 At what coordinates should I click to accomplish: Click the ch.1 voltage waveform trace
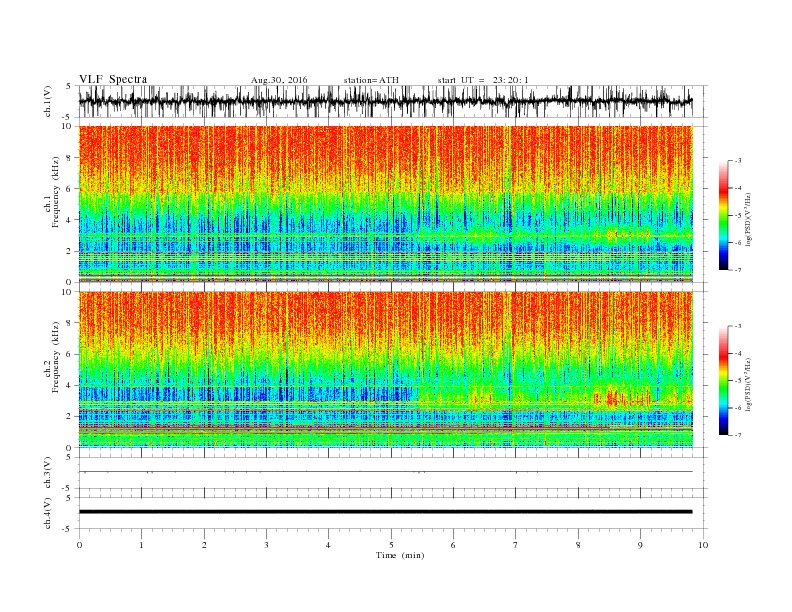tap(385, 101)
